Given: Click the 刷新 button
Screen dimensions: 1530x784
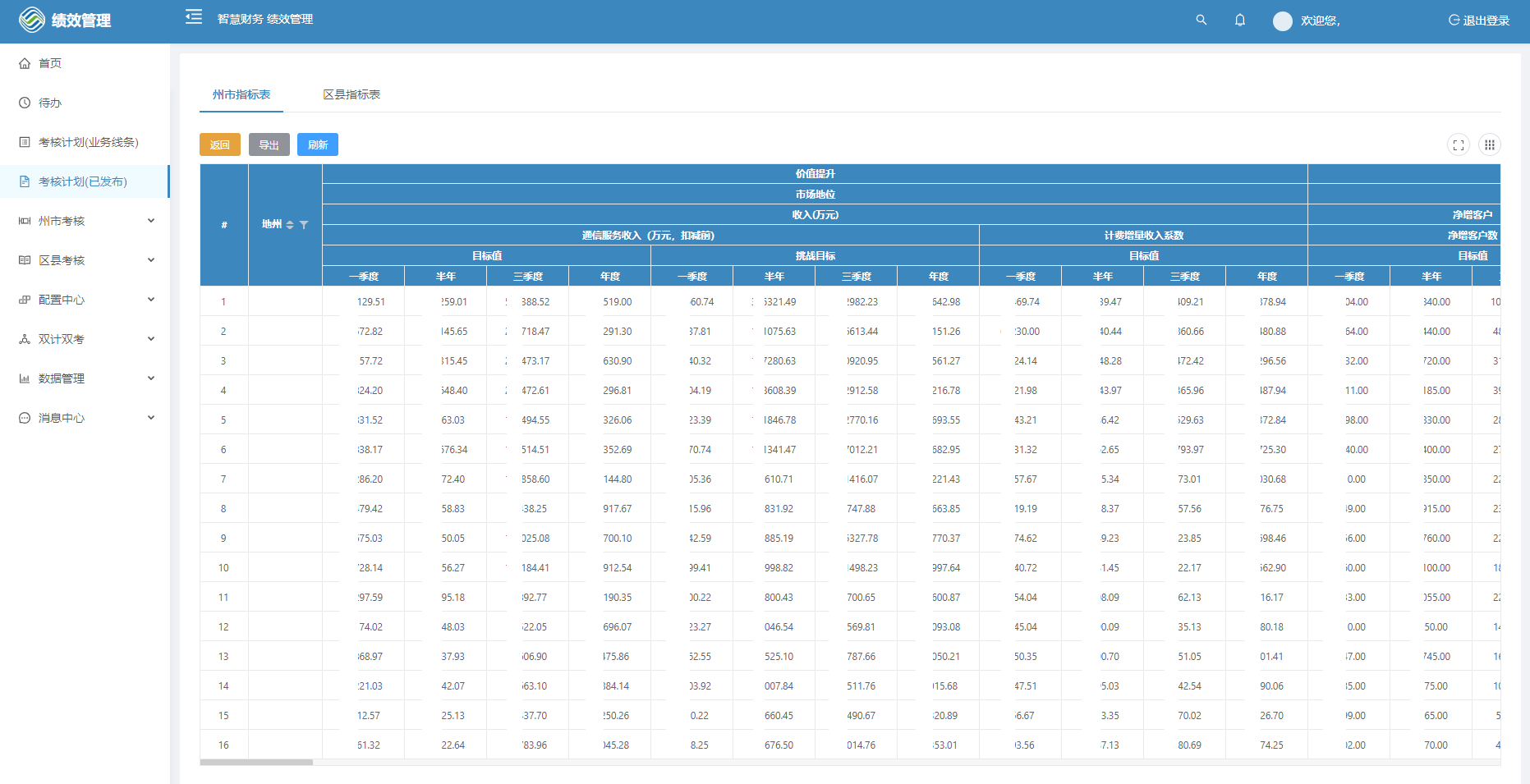Looking at the screenshot, I should point(318,144).
